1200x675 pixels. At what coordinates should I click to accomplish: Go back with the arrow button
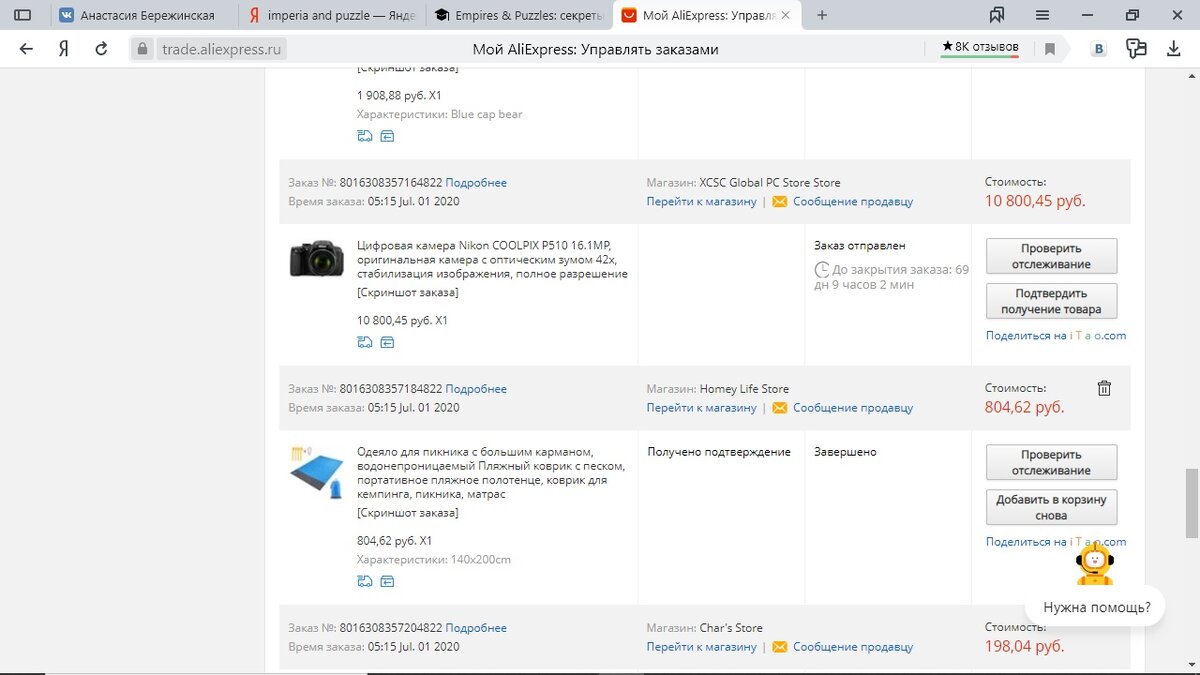click(27, 48)
